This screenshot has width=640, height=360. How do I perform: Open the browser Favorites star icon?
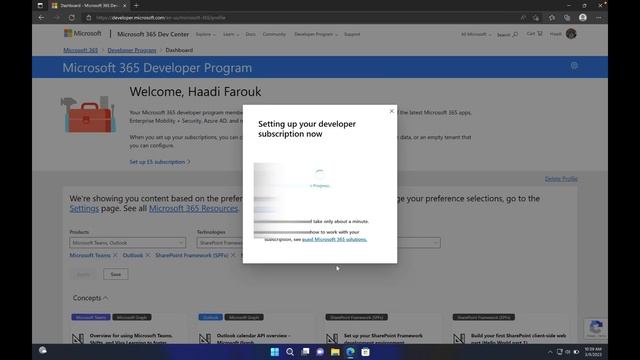(x=552, y=18)
